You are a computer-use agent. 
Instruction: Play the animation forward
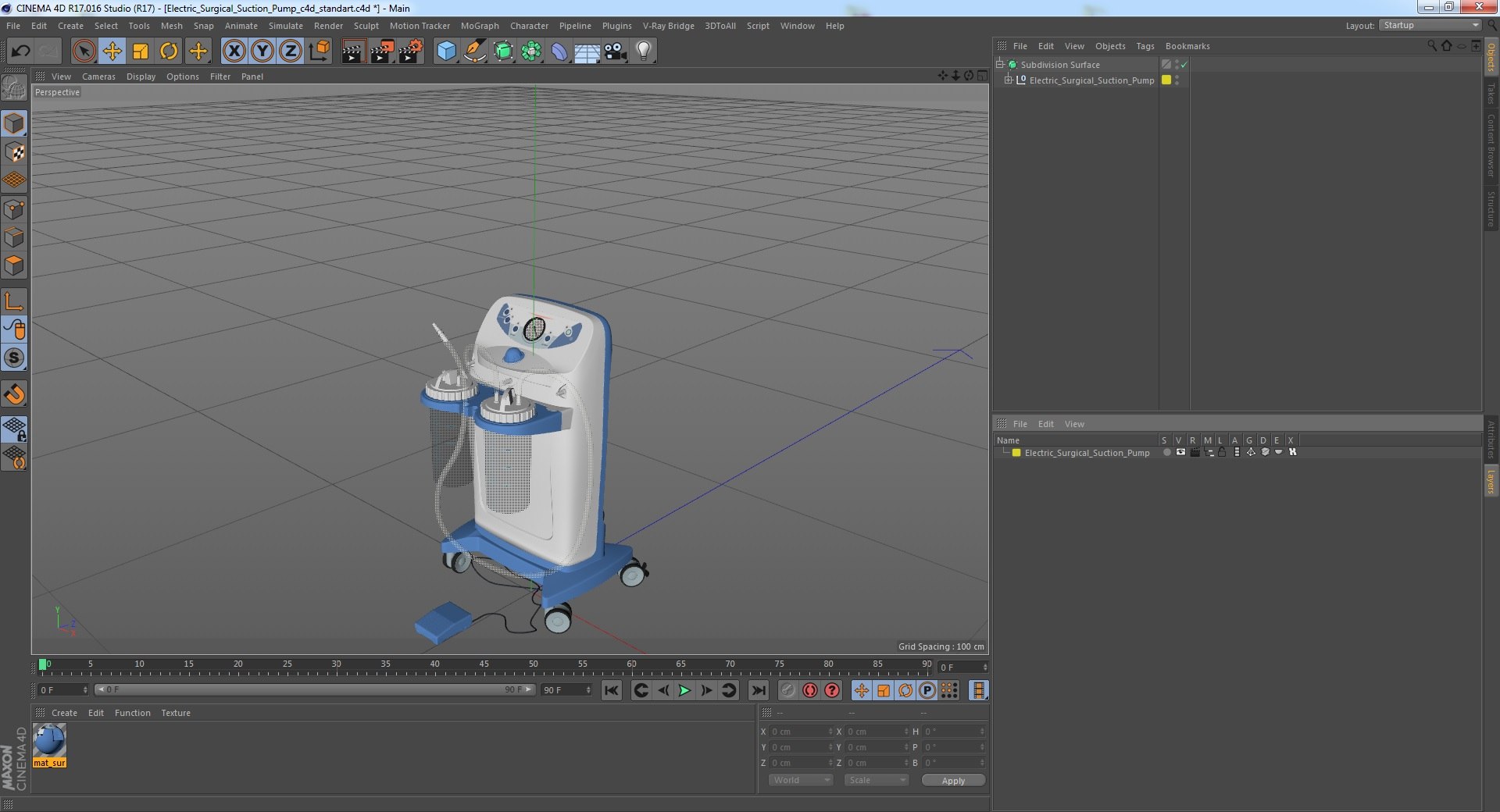[x=684, y=690]
